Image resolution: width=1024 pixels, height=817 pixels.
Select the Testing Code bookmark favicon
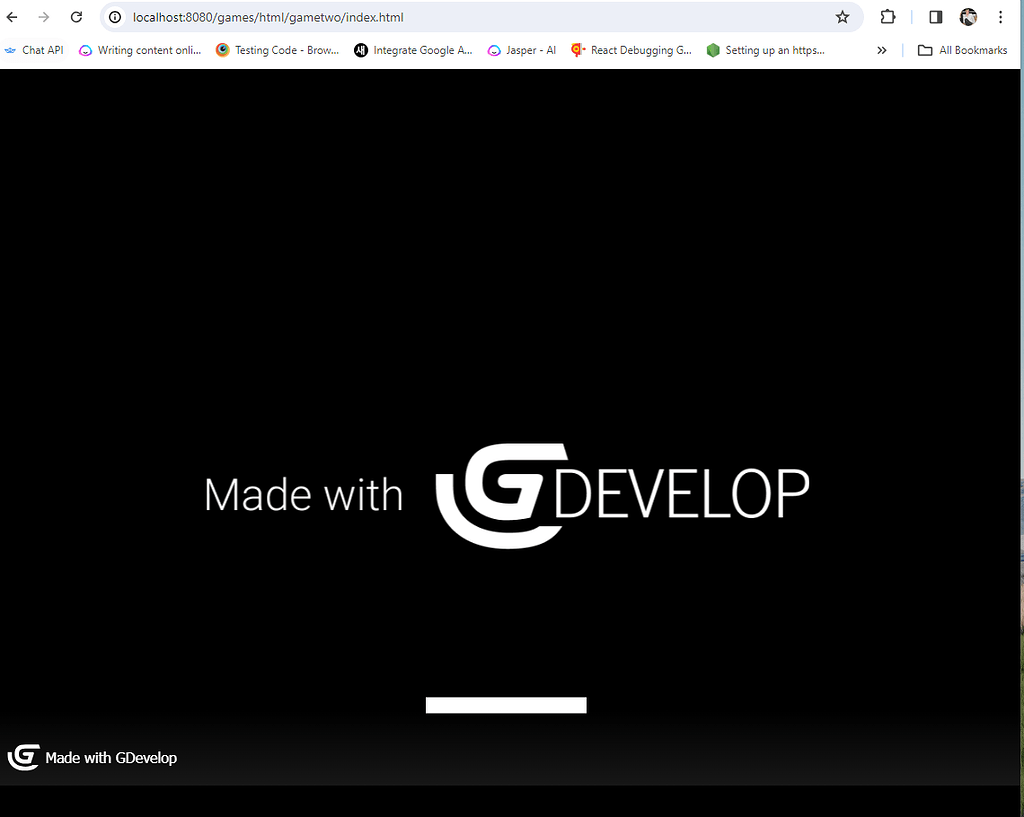coord(221,50)
